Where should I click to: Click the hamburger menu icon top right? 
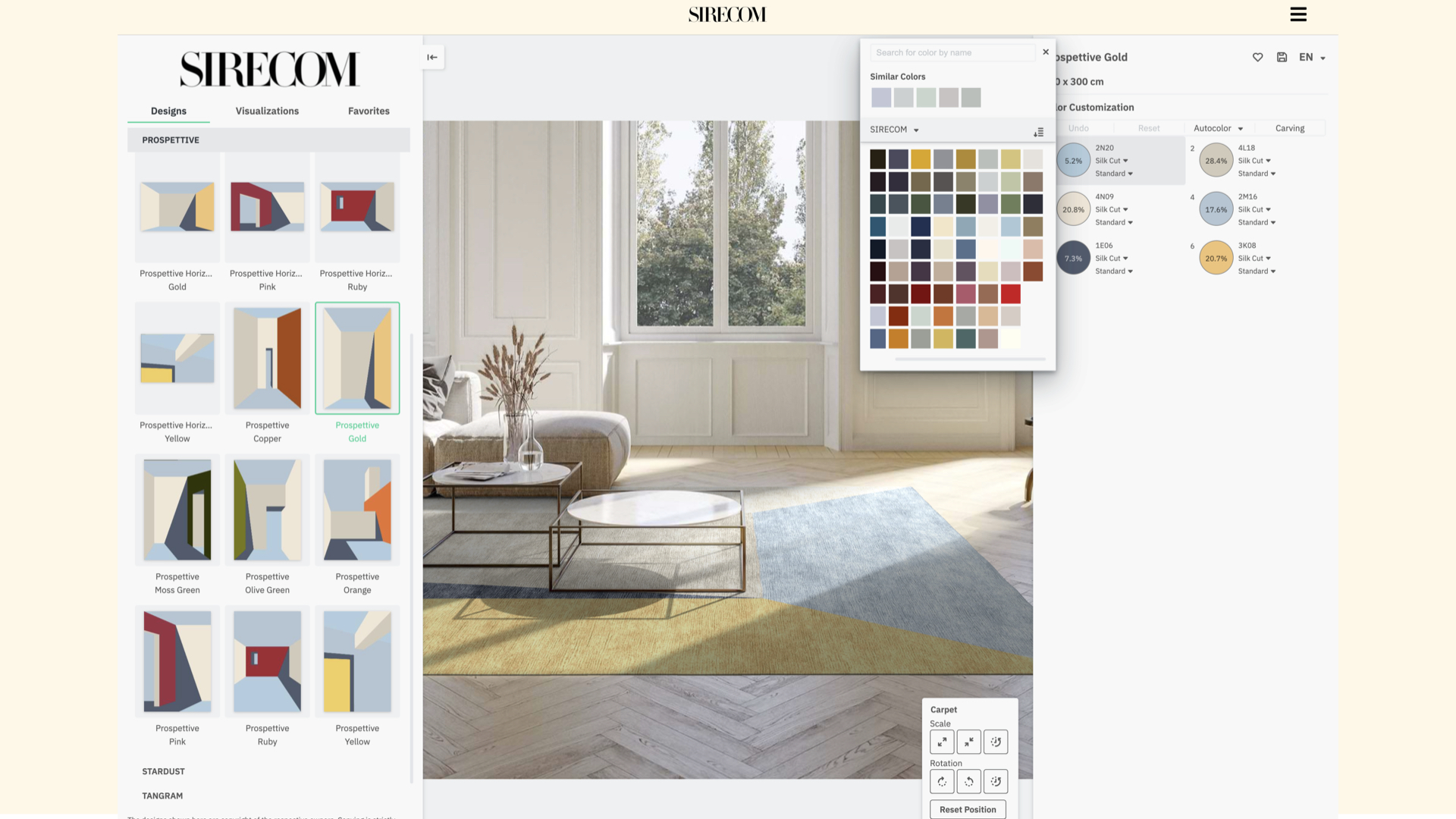tap(1298, 13)
